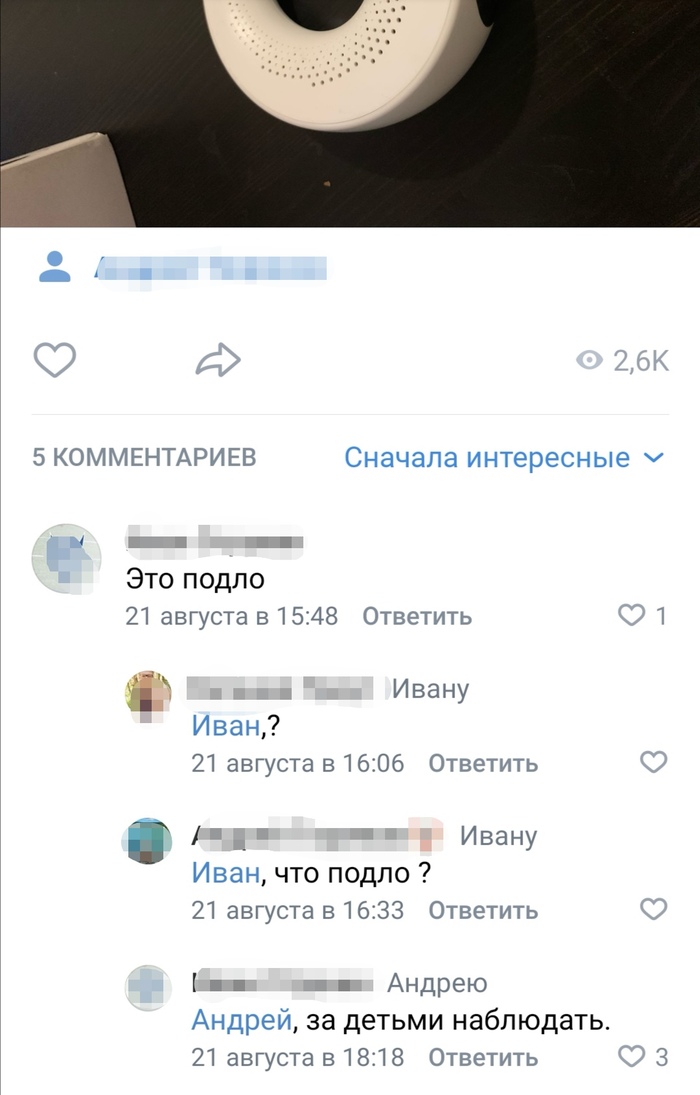700x1095 pixels.
Task: Like the "что подло ?" reply
Action: pos(654,909)
